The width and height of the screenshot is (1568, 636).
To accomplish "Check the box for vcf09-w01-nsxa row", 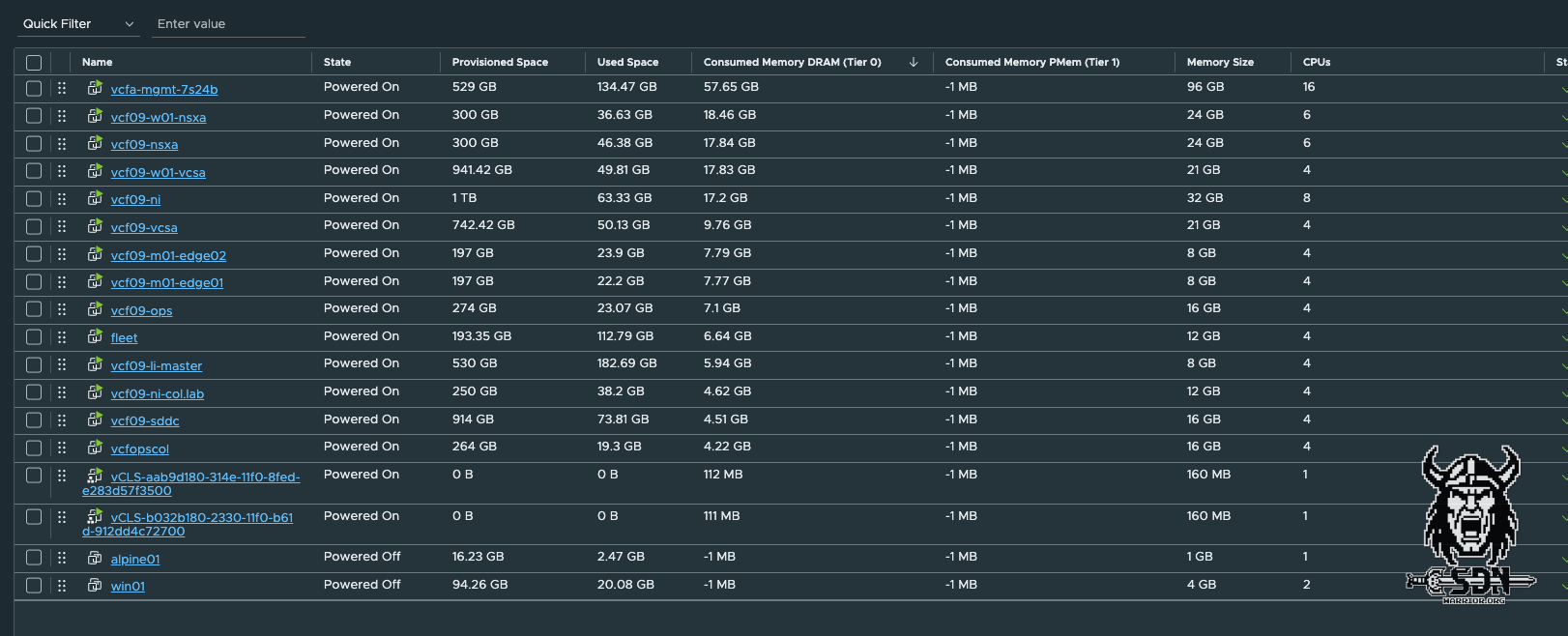I will [34, 116].
